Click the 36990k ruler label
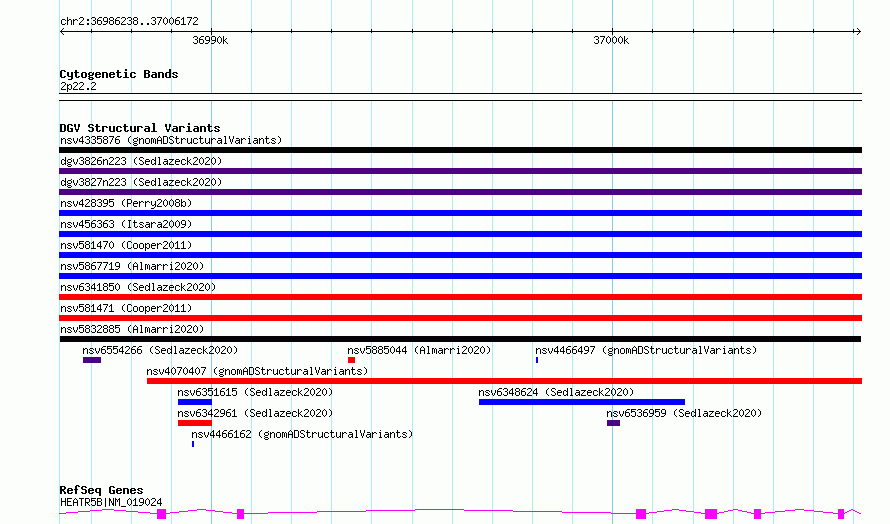The width and height of the screenshot is (890, 524). [210, 40]
